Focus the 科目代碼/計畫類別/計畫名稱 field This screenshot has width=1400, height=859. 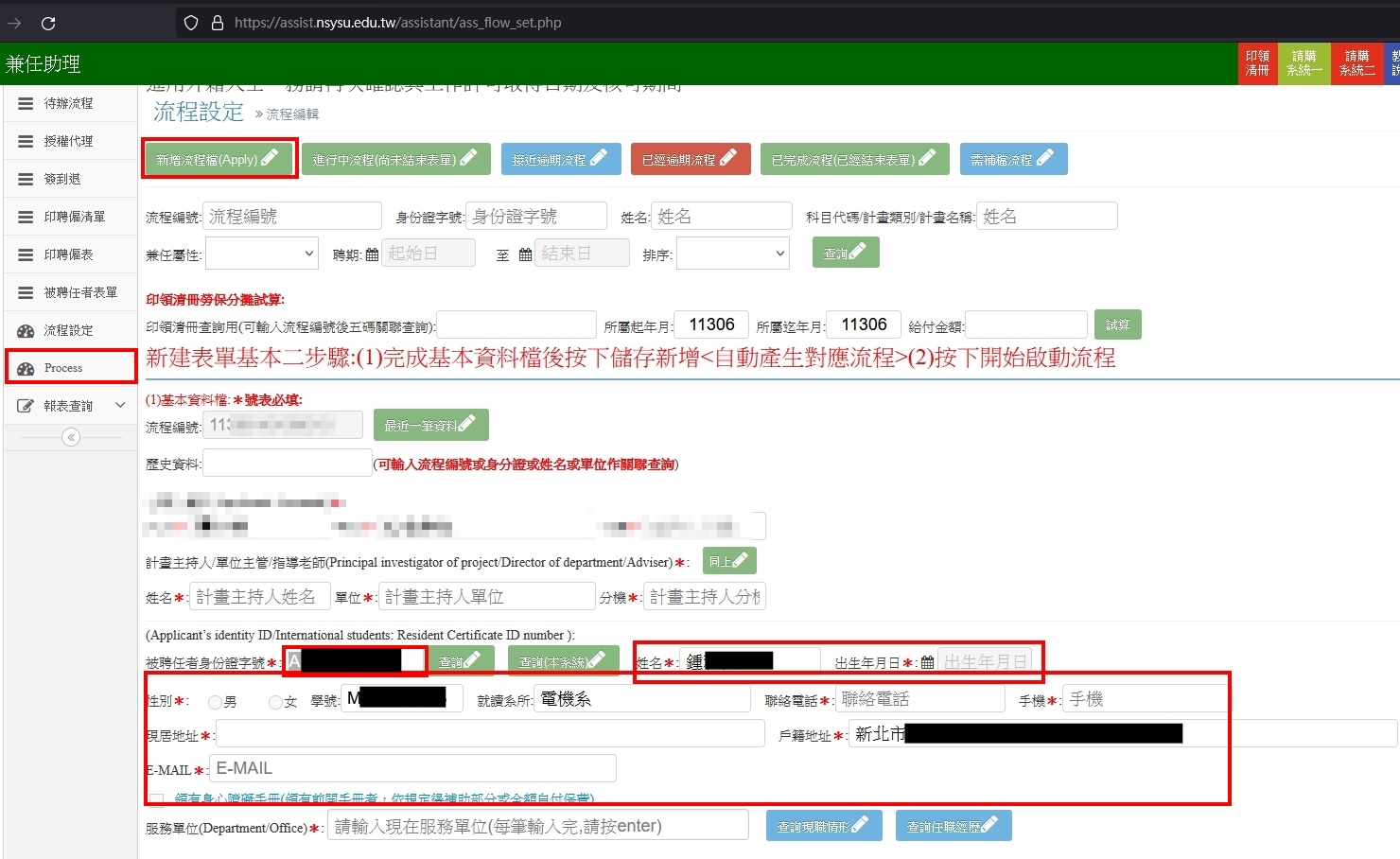1047,217
